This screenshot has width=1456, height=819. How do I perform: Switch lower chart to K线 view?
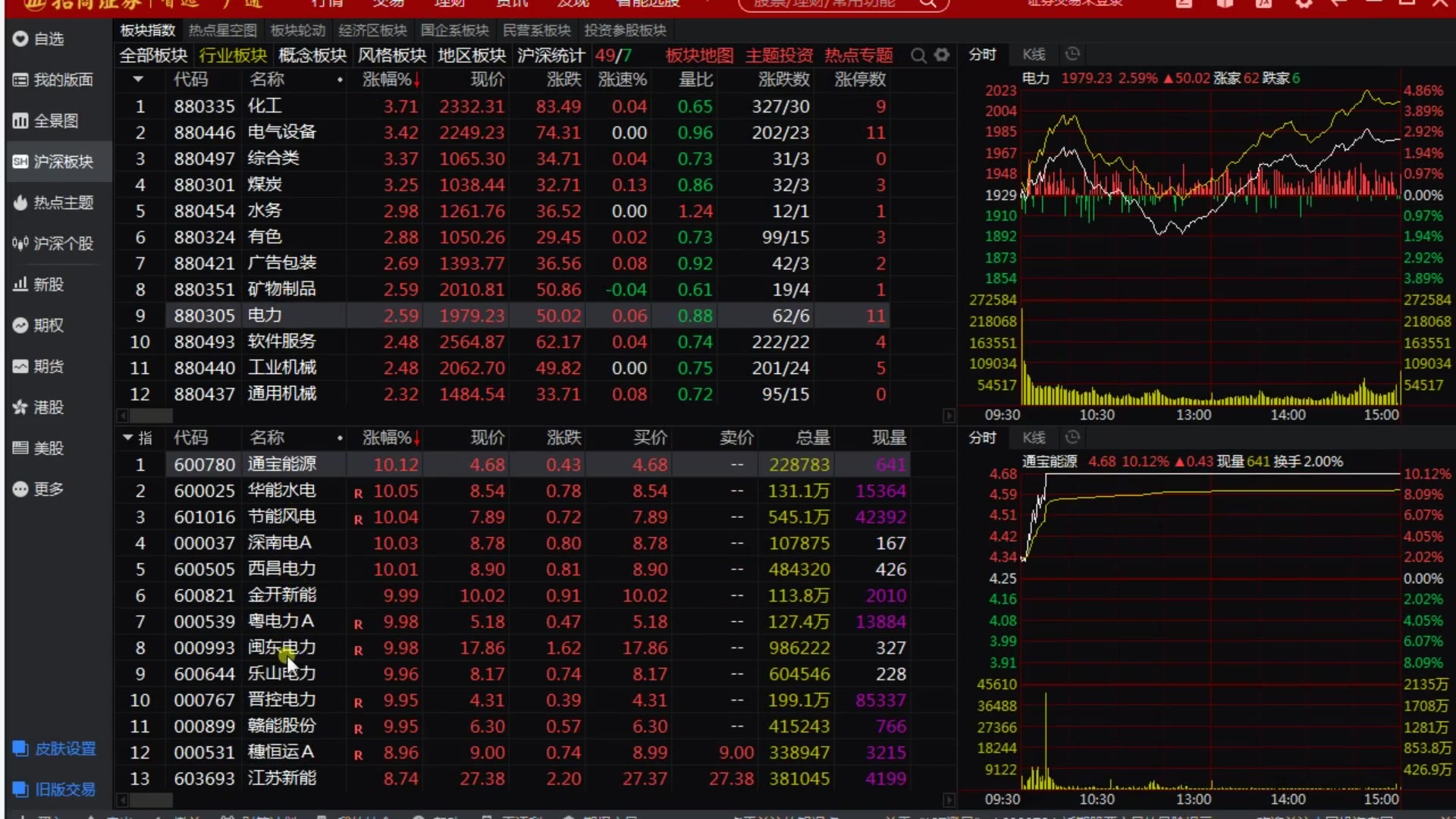1034,437
